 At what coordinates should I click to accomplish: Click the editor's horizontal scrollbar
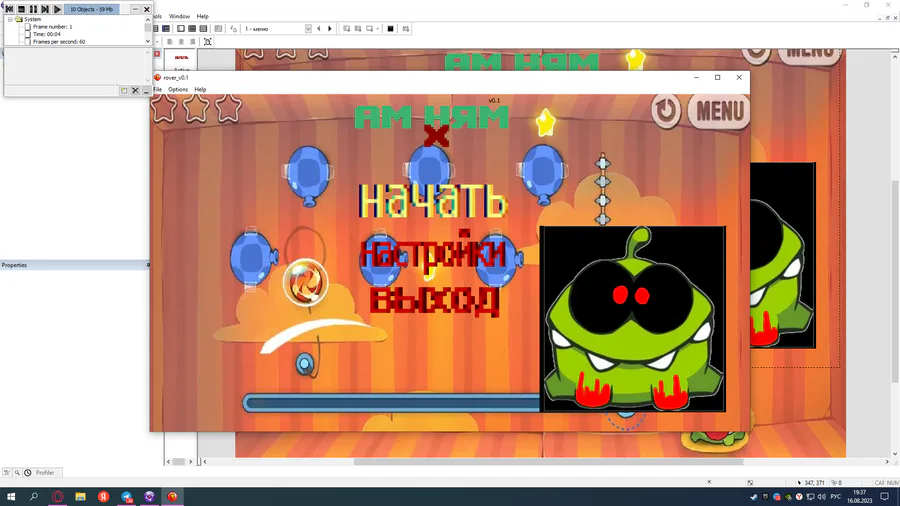tap(548, 461)
